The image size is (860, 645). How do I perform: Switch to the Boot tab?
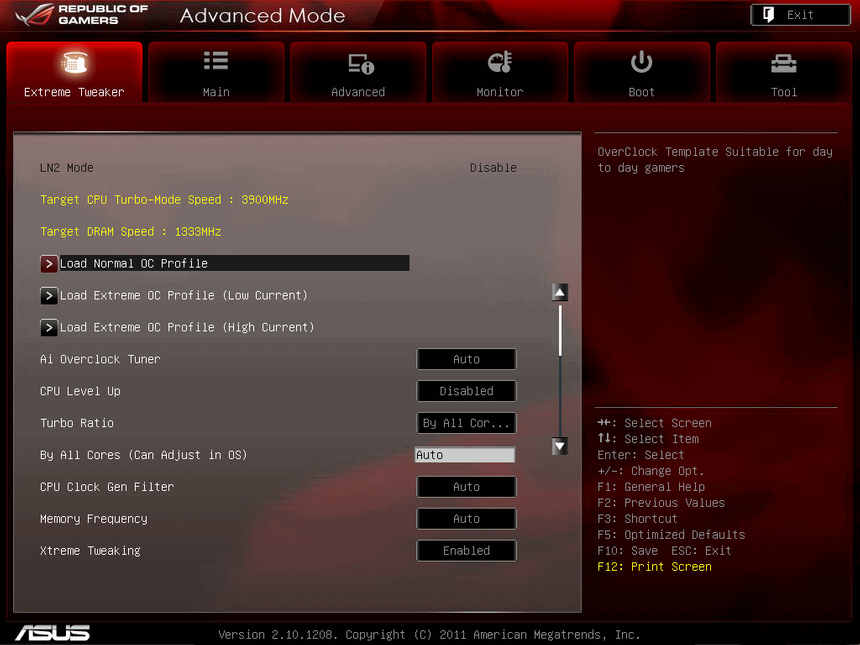point(641,72)
